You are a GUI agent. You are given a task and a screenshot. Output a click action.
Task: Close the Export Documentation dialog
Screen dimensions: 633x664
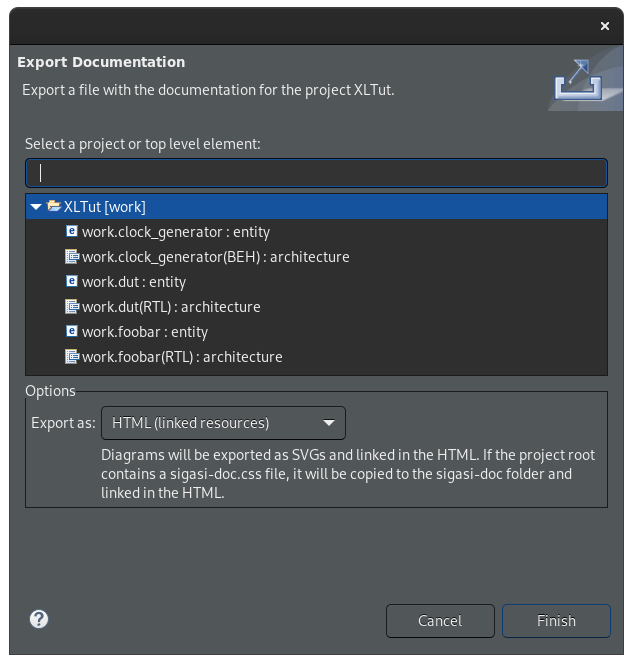click(605, 26)
